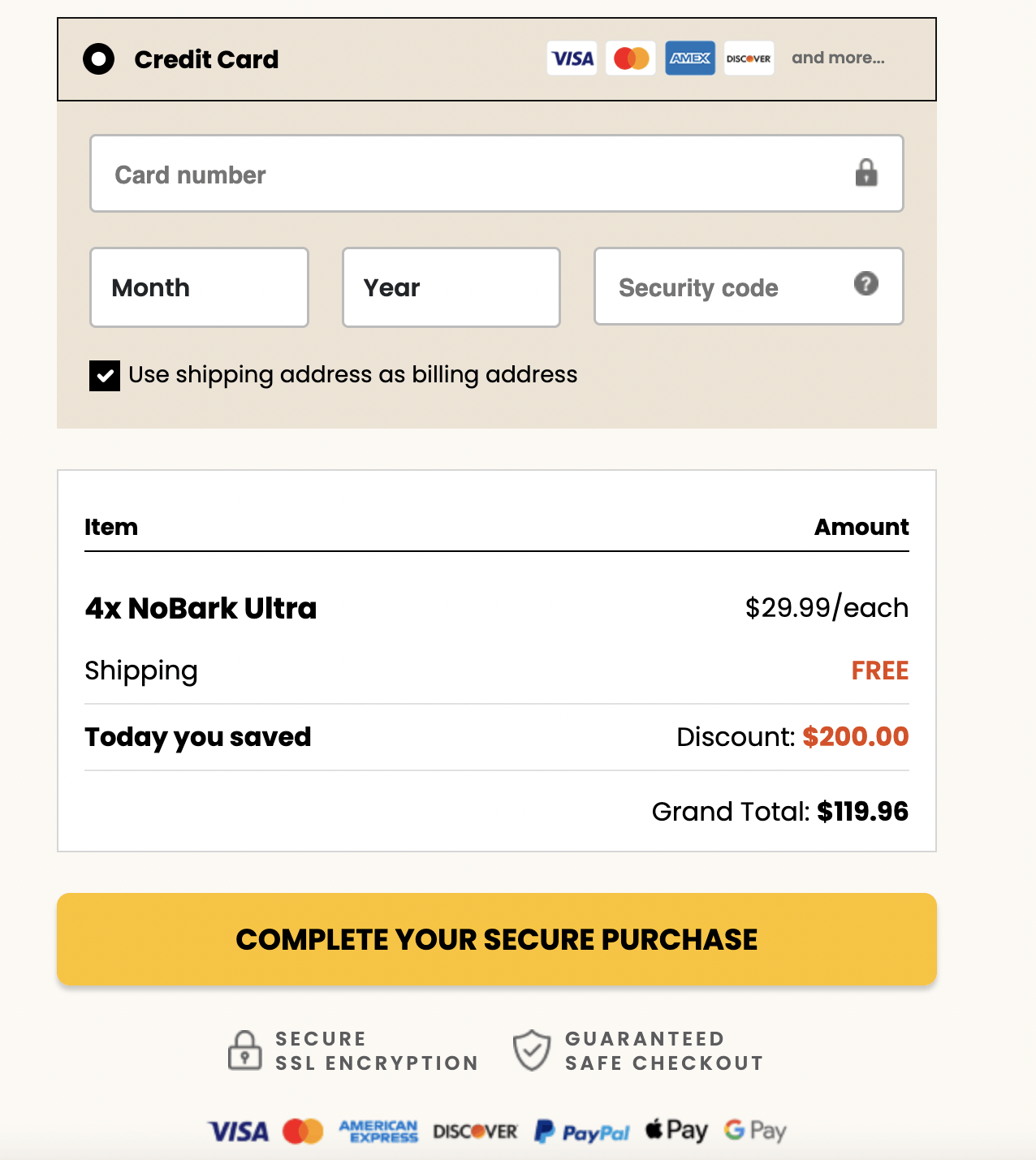
Task: Click the 'and more...' payment options text
Action: click(840, 58)
